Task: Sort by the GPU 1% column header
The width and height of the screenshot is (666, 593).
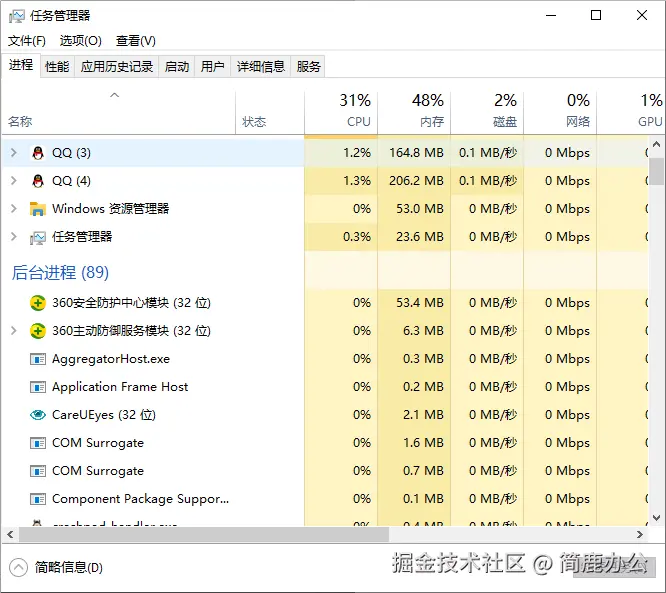Action: [x=631, y=113]
